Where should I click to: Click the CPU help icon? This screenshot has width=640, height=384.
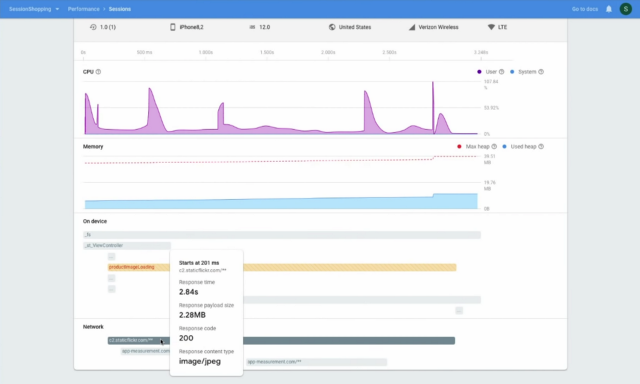pos(98,72)
